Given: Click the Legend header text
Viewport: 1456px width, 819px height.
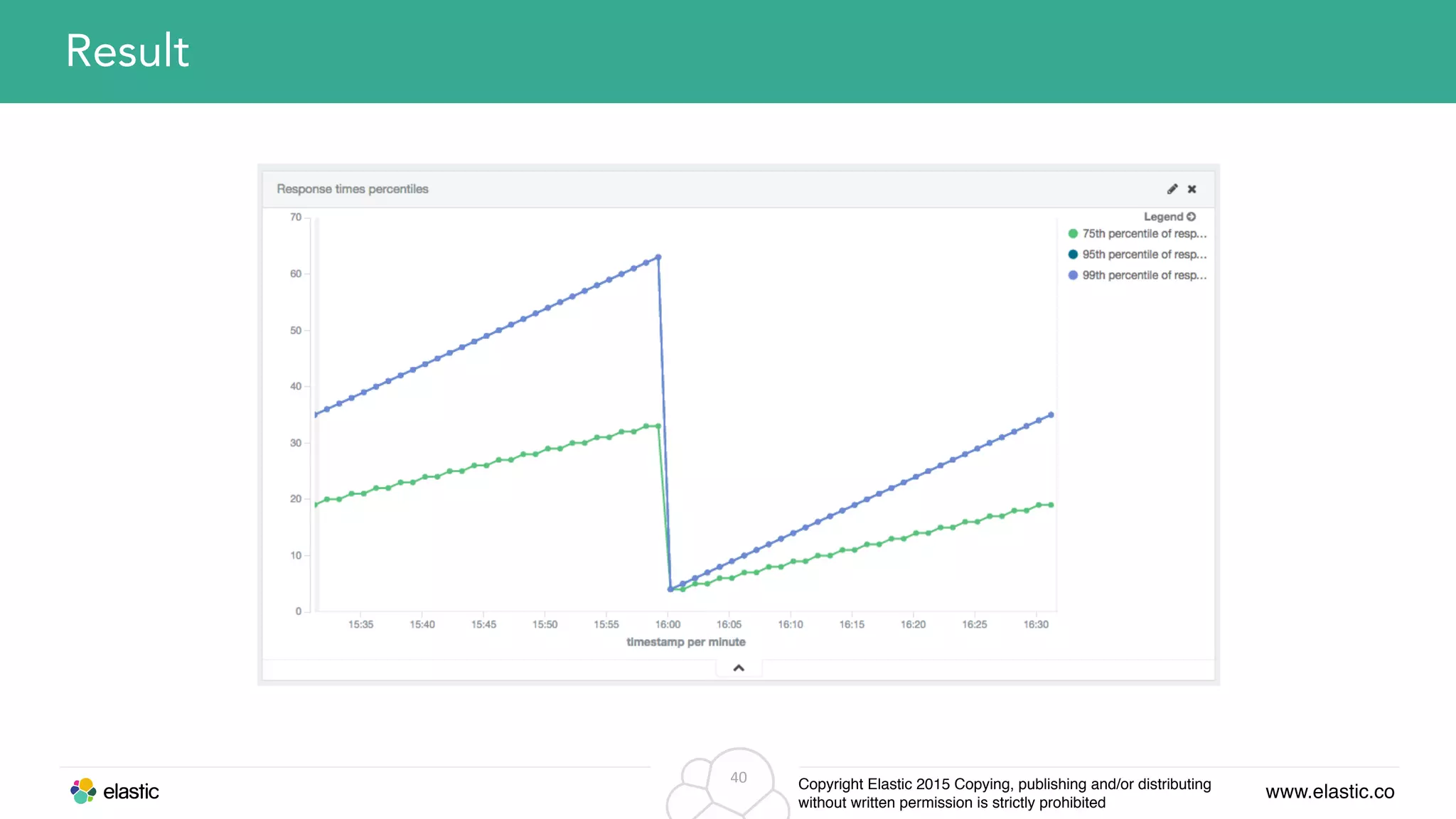Looking at the screenshot, I should click(x=1163, y=217).
